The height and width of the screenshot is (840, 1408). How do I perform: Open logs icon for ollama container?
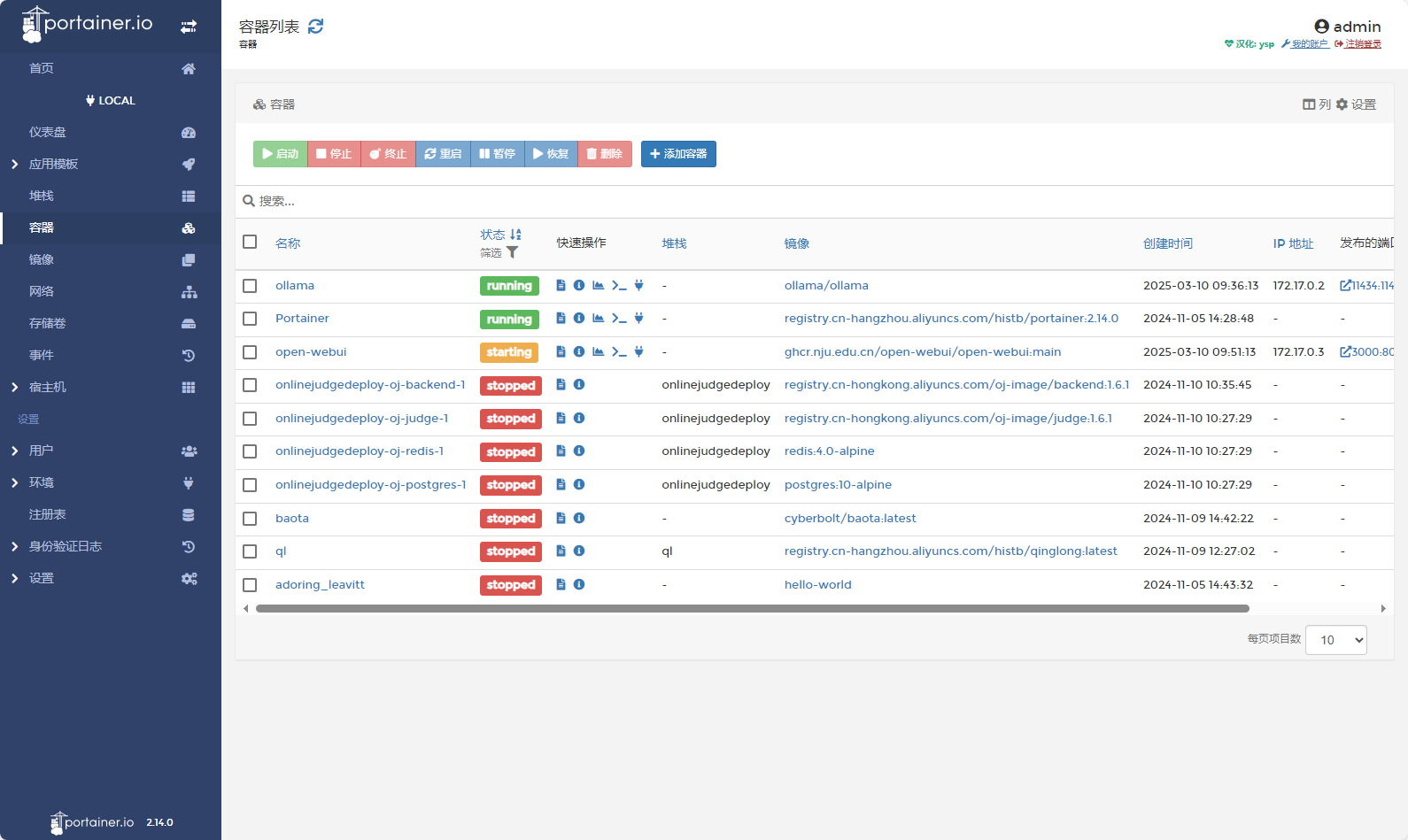[561, 285]
